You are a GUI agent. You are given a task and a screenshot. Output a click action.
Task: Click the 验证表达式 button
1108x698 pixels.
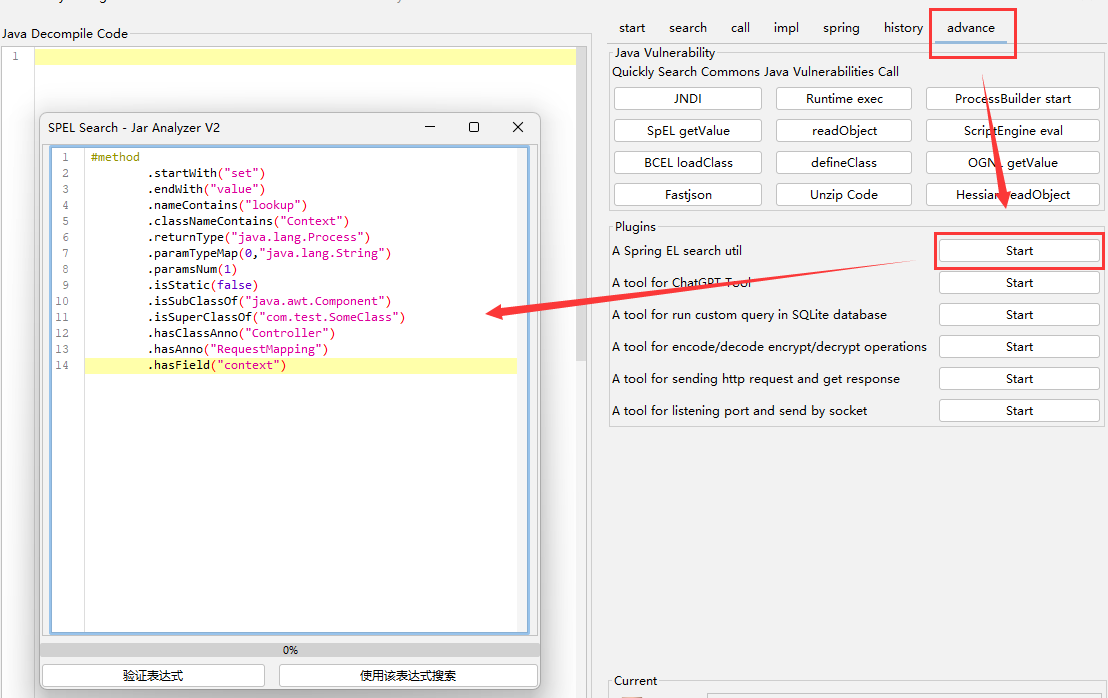(153, 676)
